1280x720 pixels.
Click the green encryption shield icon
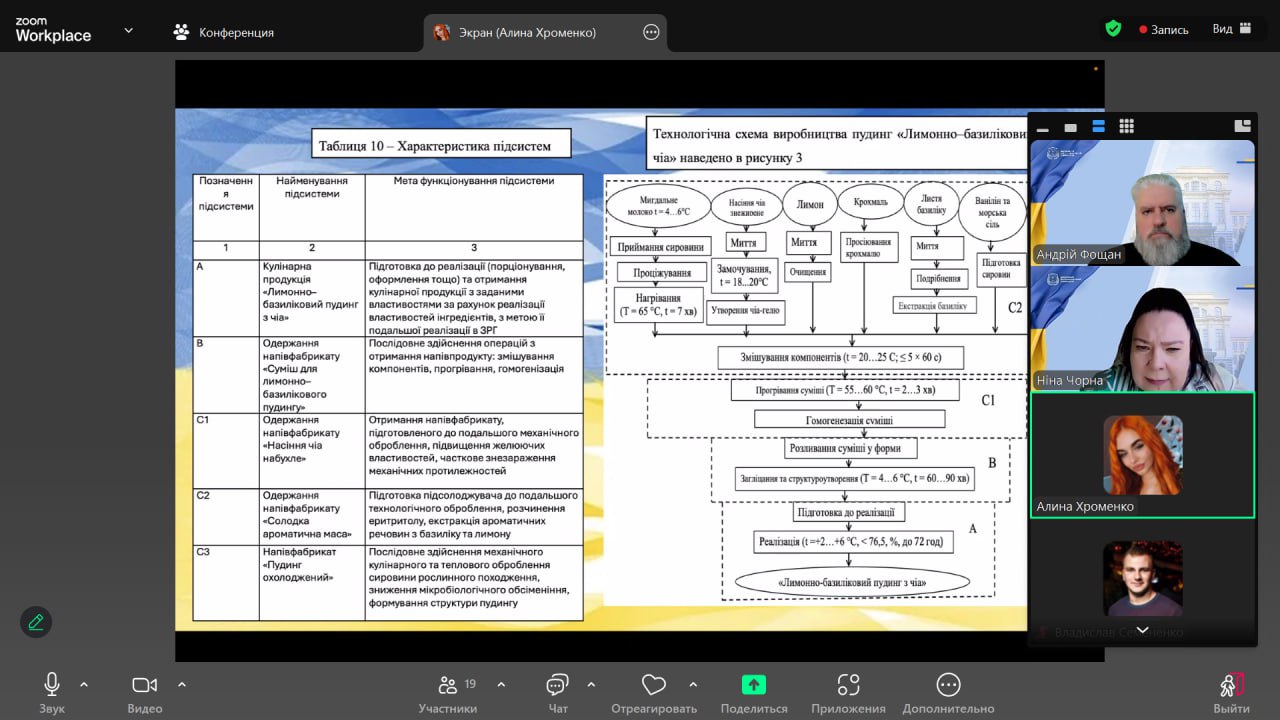[x=1113, y=29]
